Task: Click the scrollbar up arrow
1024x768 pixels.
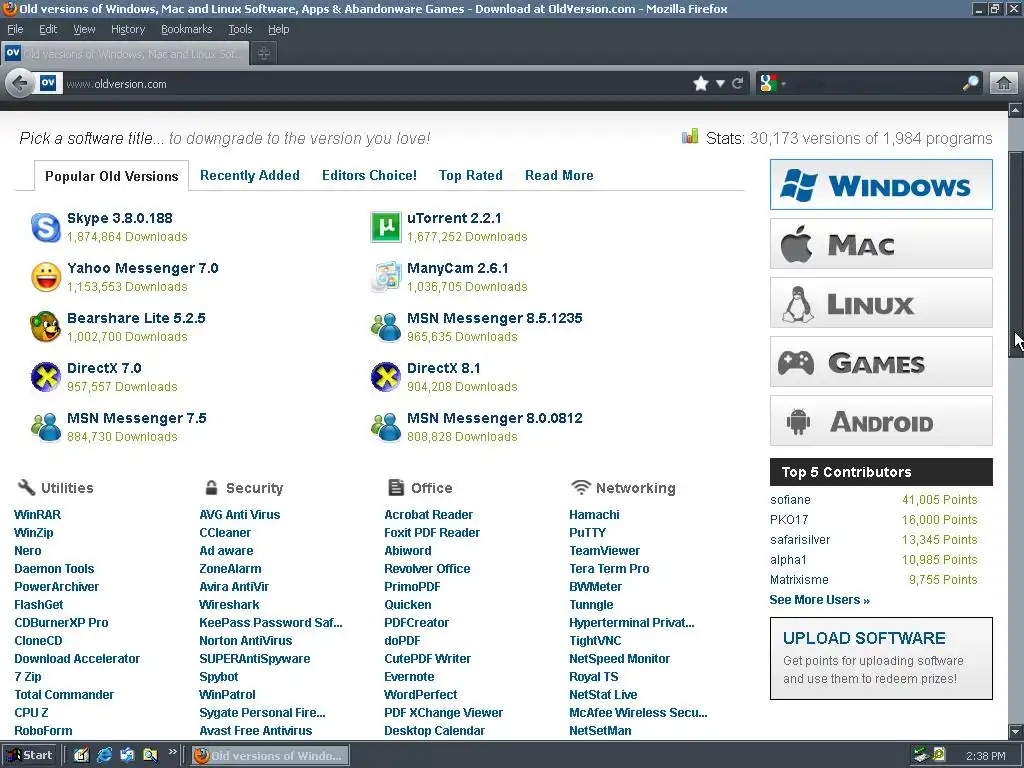Action: [1016, 110]
